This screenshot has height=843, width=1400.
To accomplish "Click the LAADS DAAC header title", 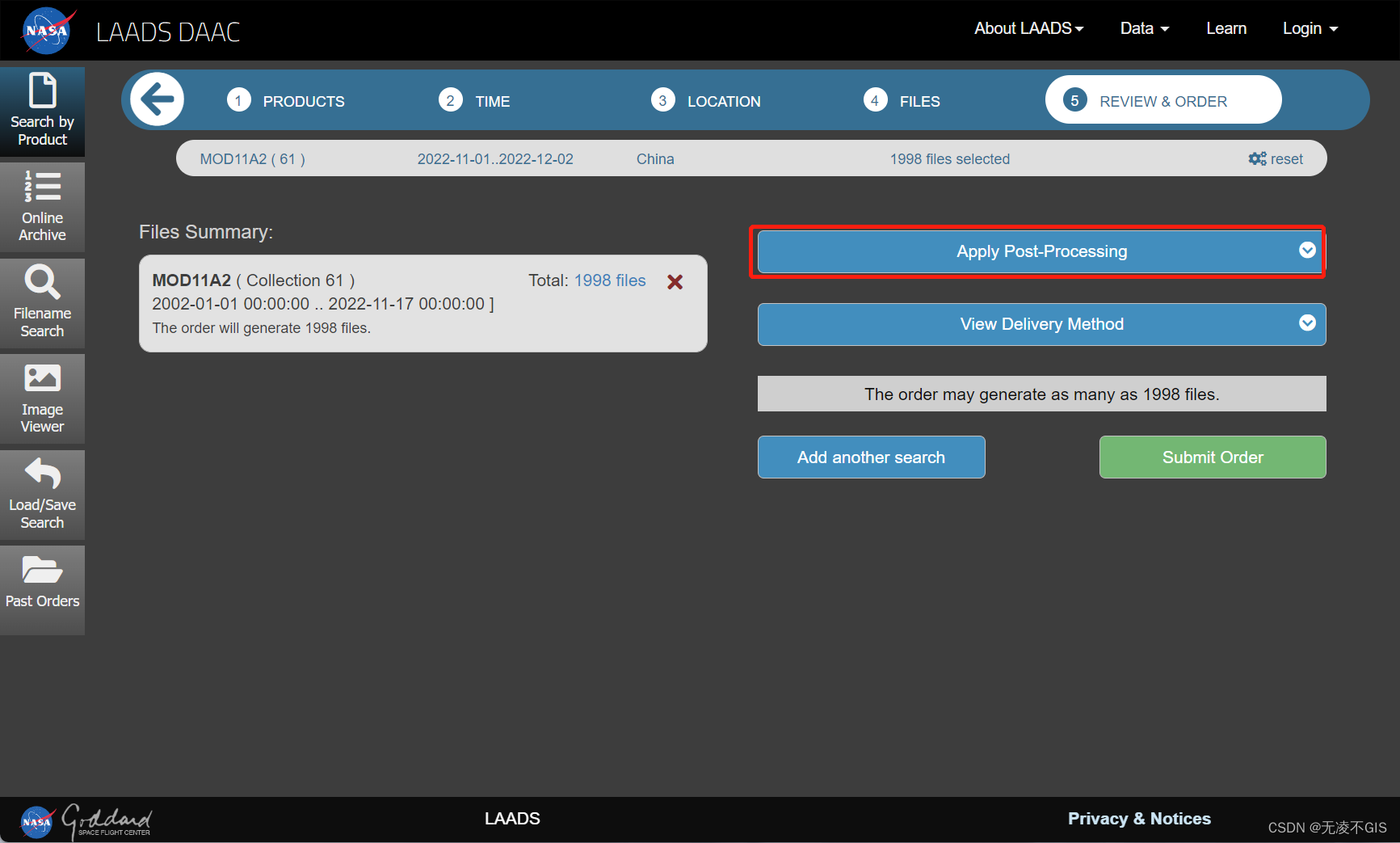I will point(168,32).
